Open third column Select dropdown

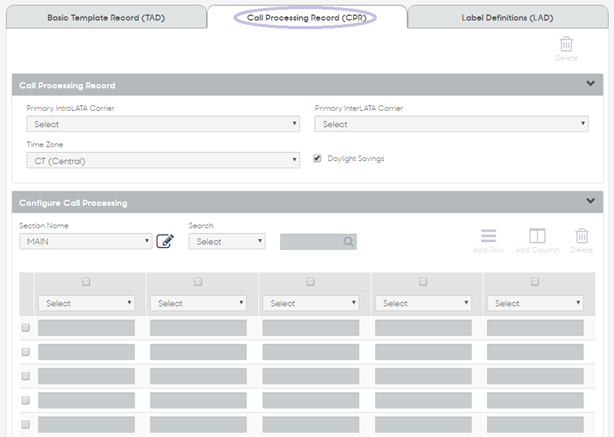click(311, 303)
